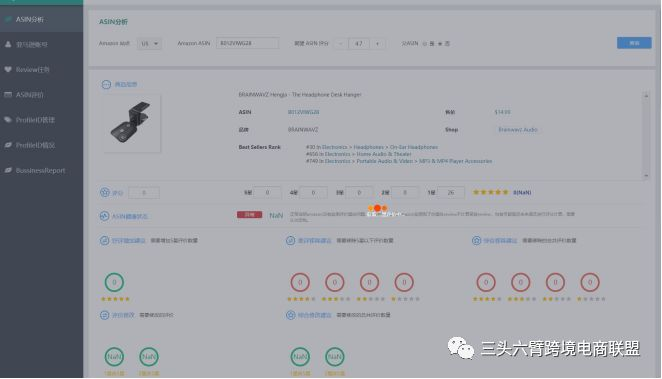Click the combined removal suggestion icon
Image resolution: width=662 pixels, height=379 pixels.
point(477,241)
